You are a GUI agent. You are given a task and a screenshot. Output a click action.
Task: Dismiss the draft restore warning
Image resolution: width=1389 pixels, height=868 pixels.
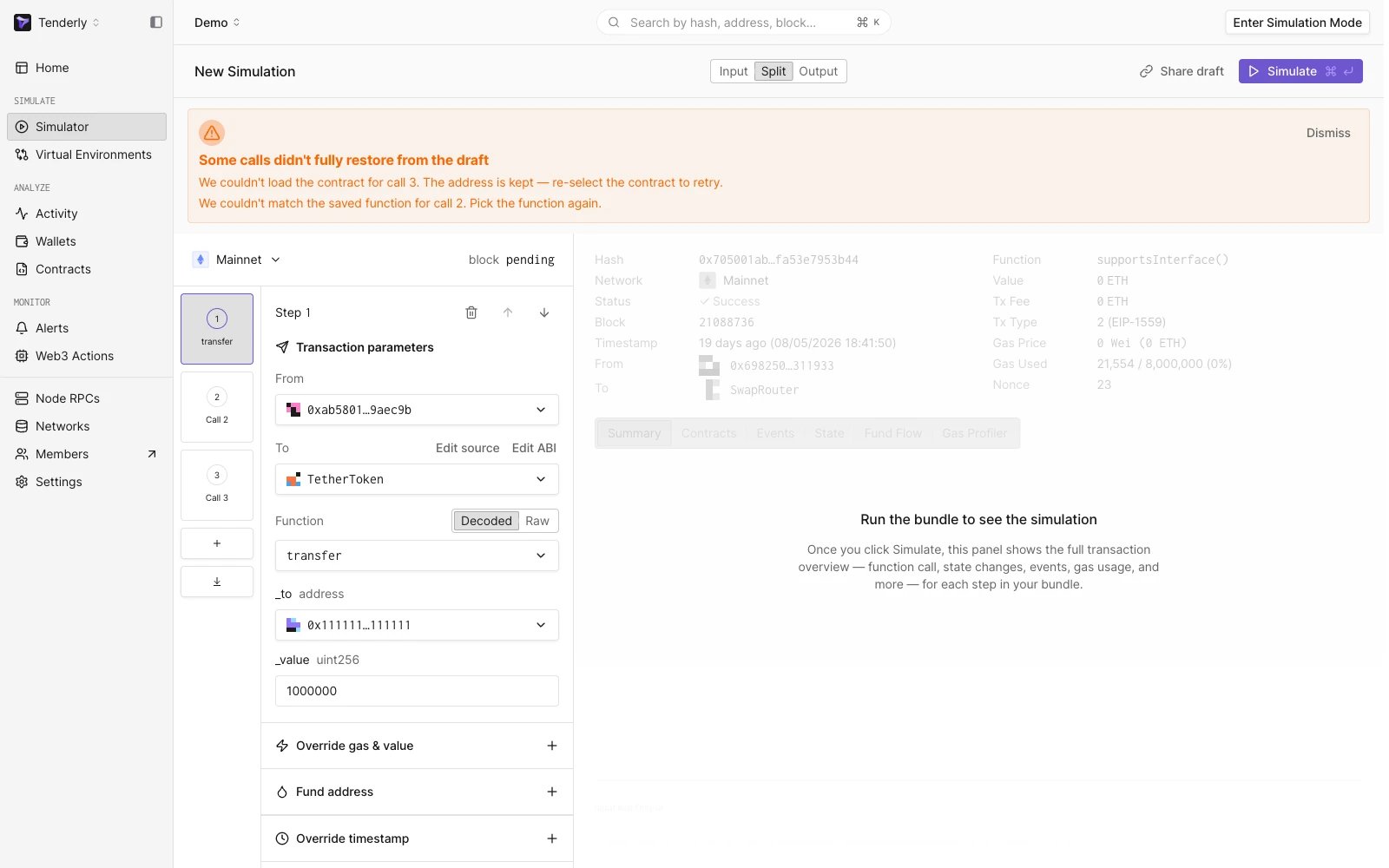[1328, 133]
